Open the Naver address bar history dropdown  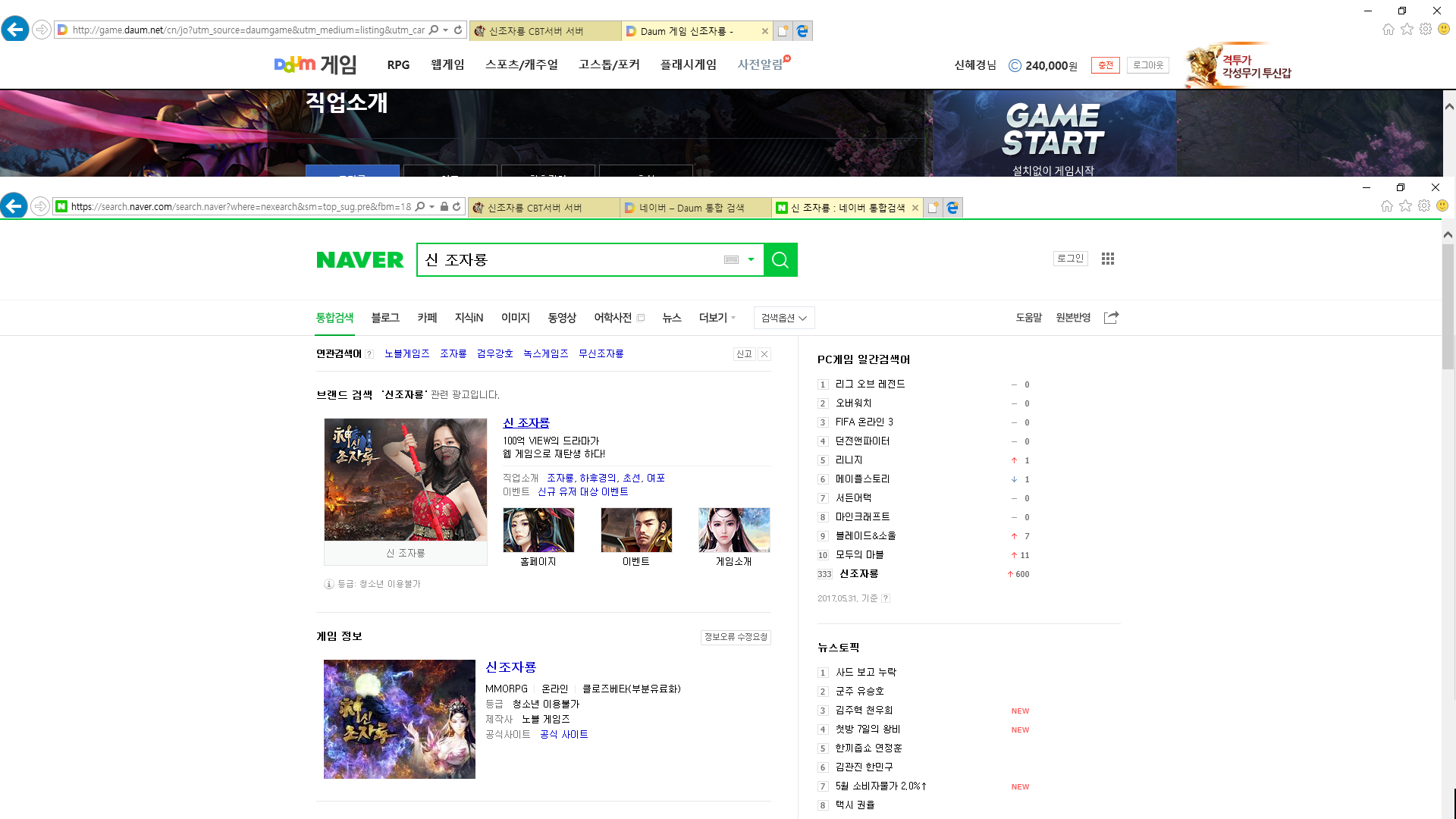(431, 206)
